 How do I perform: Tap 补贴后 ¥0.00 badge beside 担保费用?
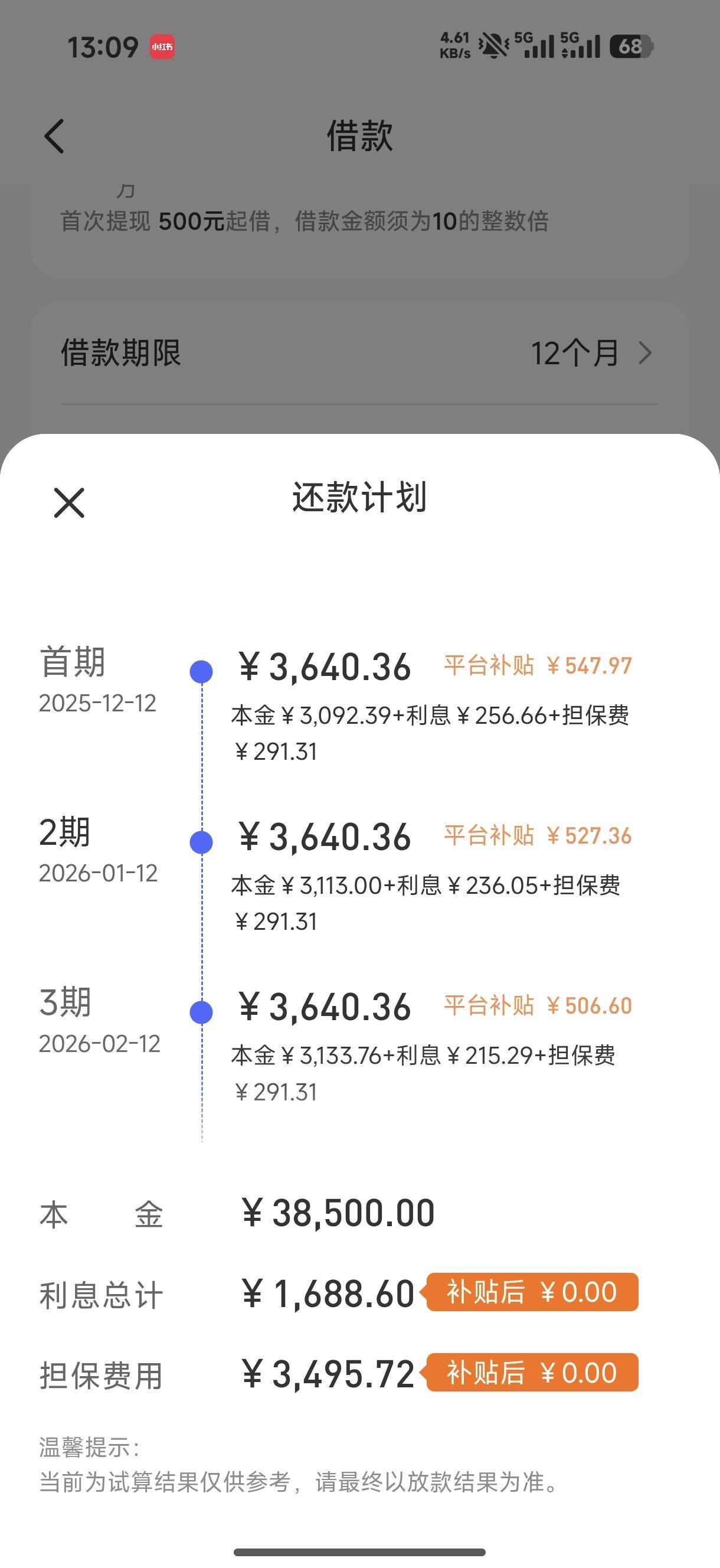coord(531,1373)
